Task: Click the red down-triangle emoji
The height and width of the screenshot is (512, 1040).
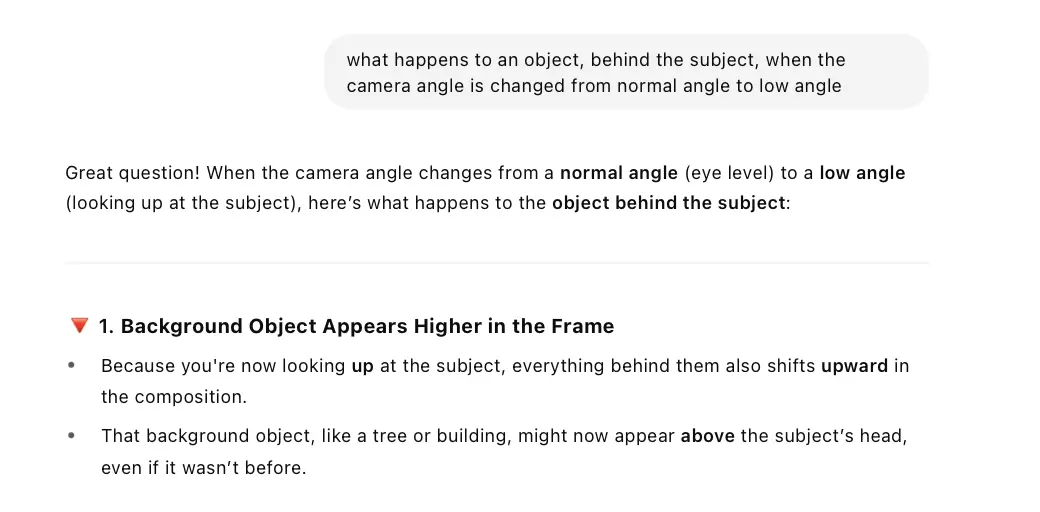Action: tap(80, 326)
